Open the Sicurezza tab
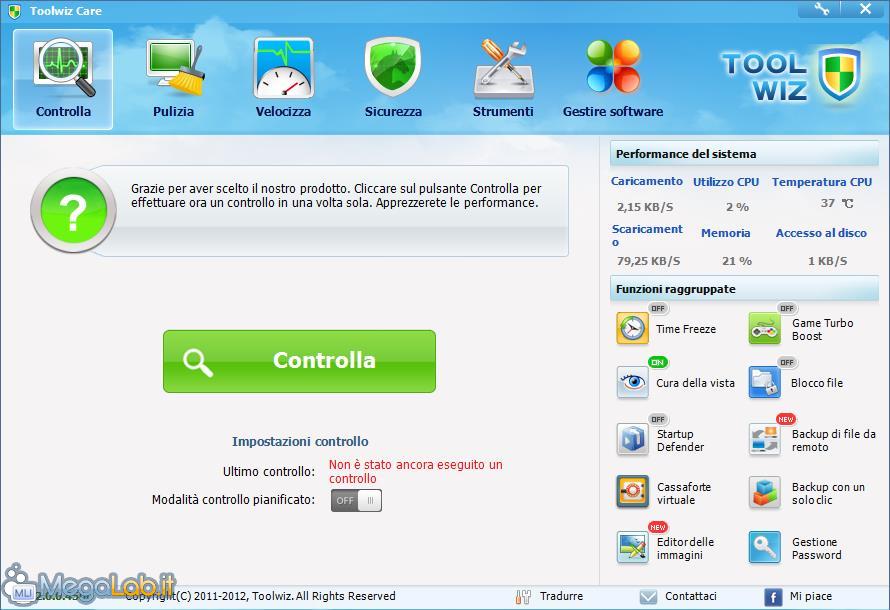Image resolution: width=890 pixels, height=610 pixels. (x=393, y=79)
